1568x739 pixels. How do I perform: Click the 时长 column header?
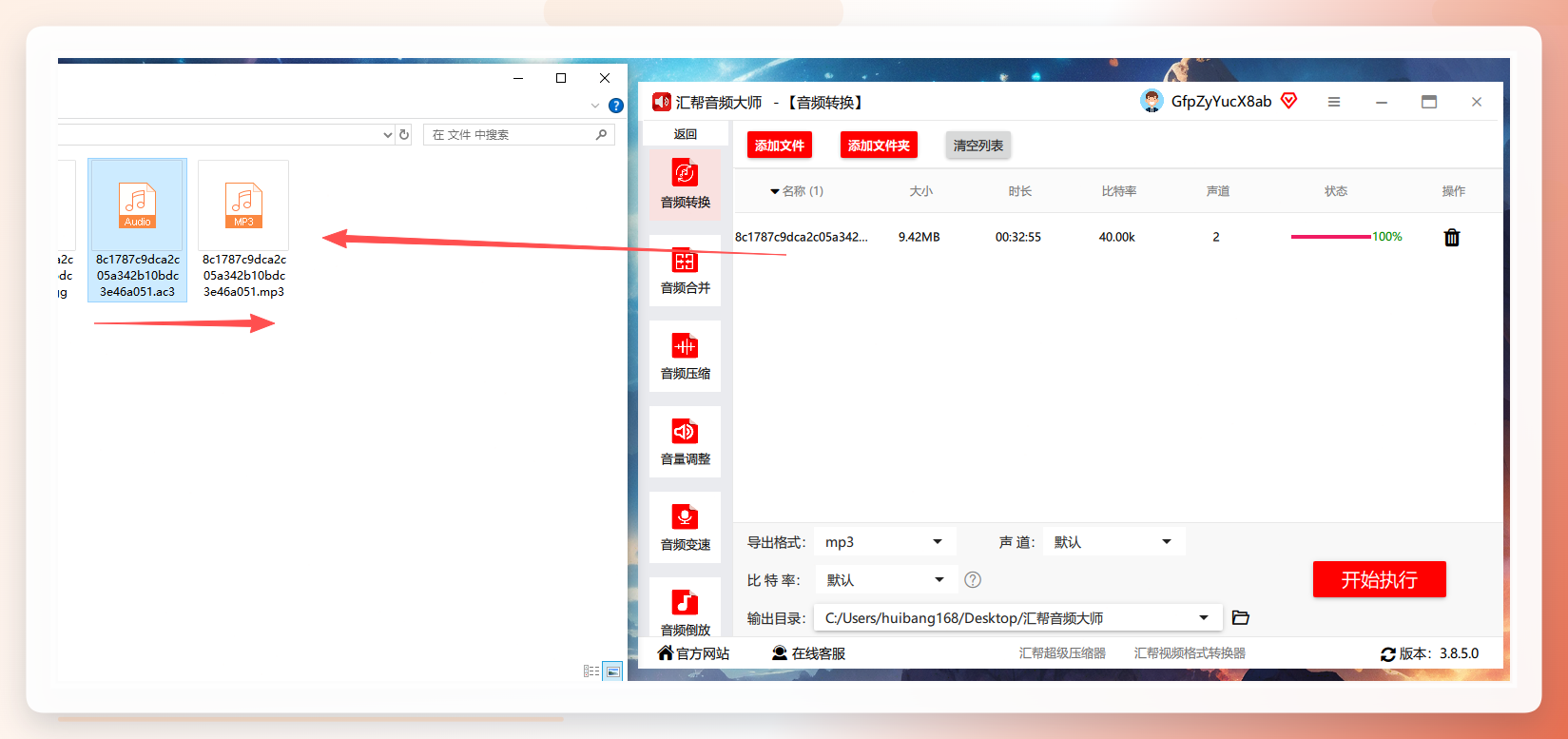pos(1020,191)
